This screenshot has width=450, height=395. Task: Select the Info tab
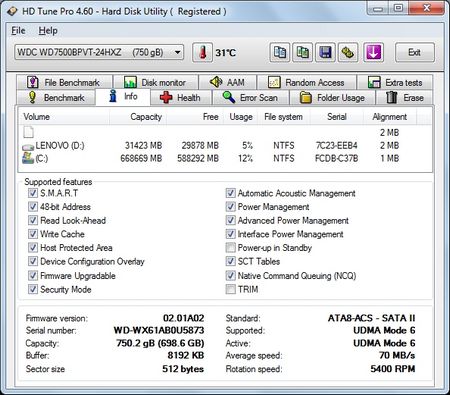(123, 97)
